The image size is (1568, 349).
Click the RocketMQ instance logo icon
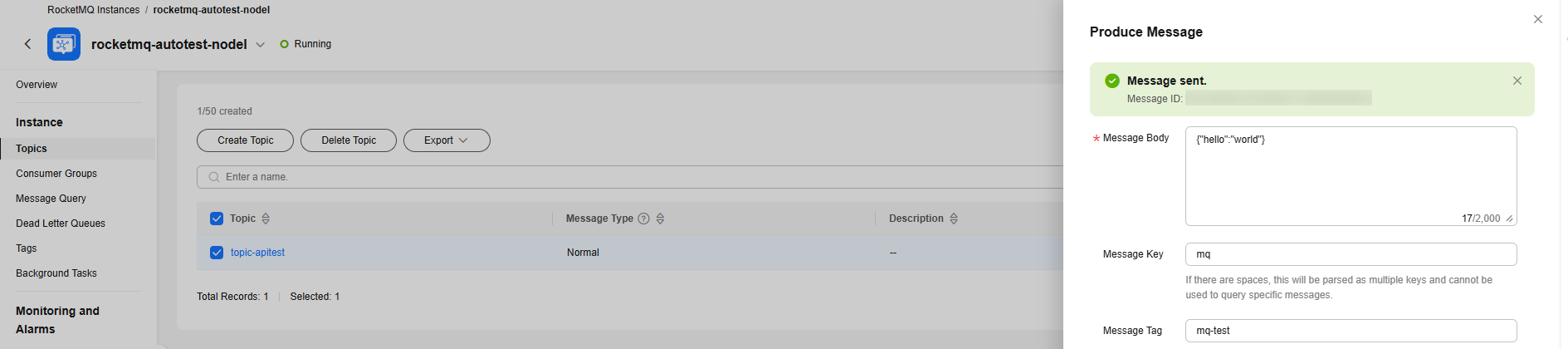(64, 44)
